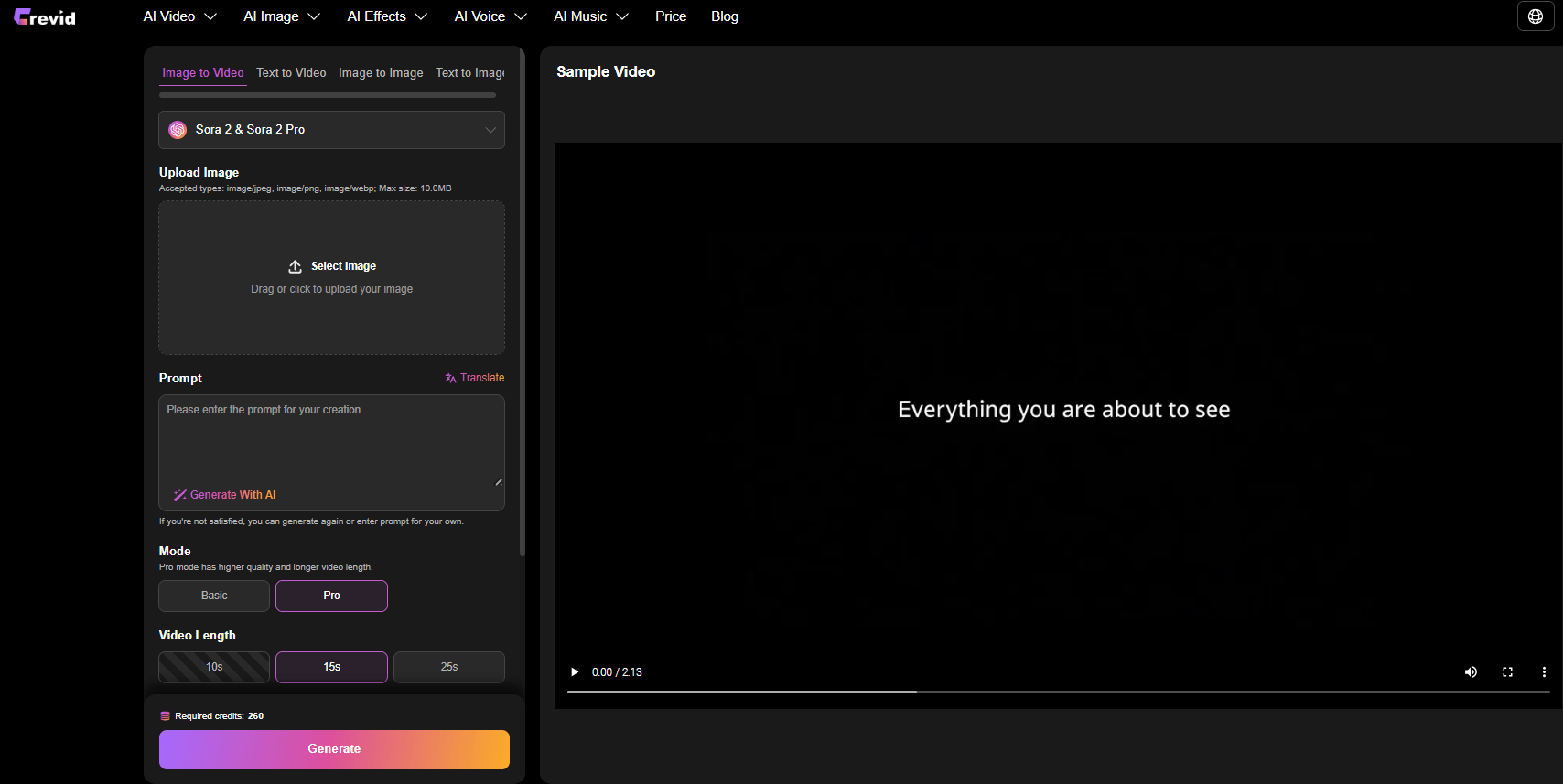Screen dimensions: 1563x784
Task: Seek within the video progress bar
Action: tap(1058, 692)
